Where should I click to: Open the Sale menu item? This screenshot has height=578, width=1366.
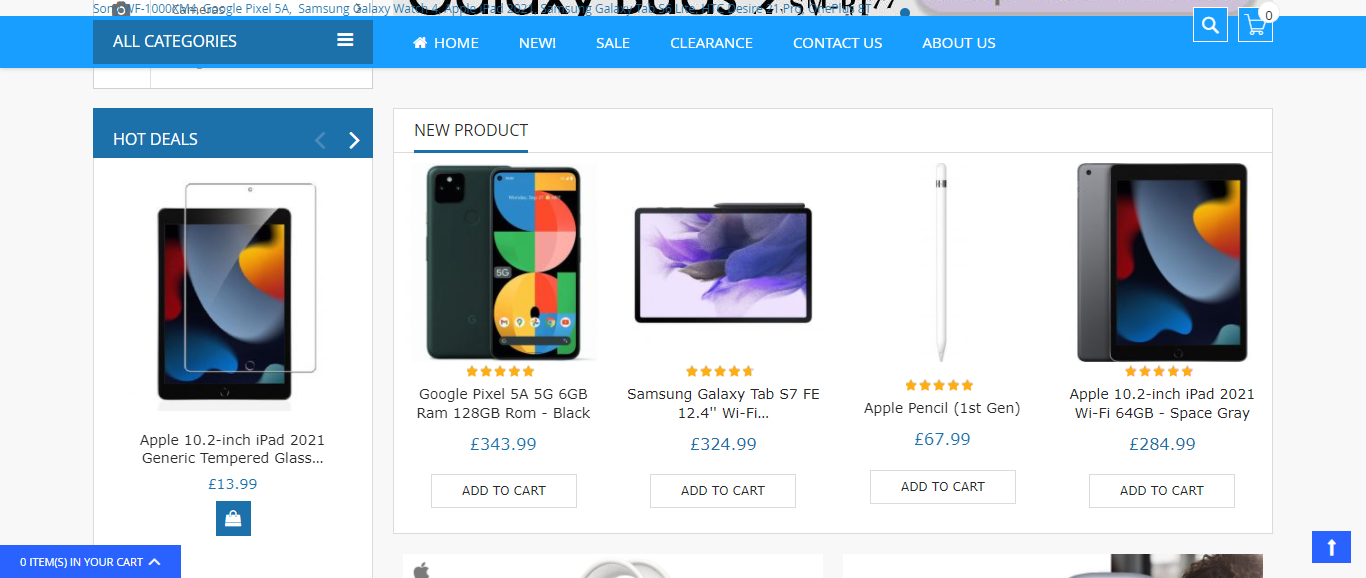click(x=613, y=43)
